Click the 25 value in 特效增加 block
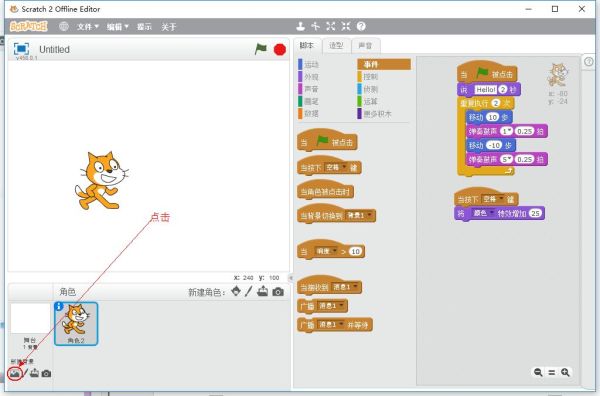This screenshot has width=600, height=396. pos(536,213)
